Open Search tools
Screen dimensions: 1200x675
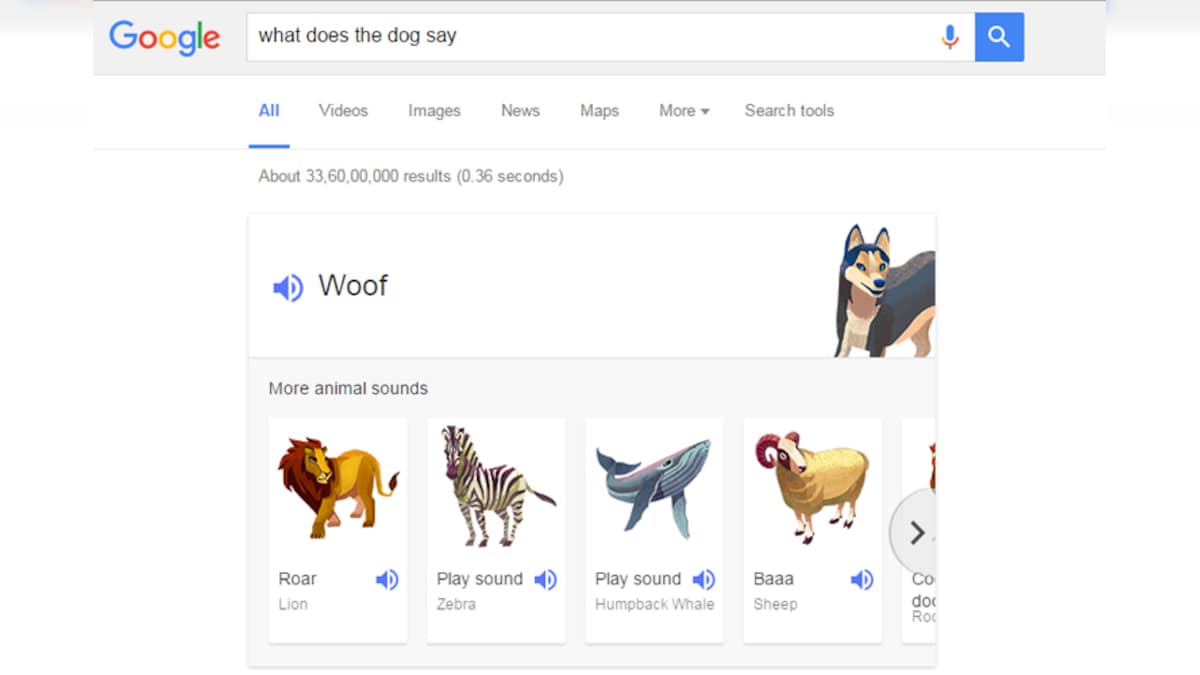(789, 111)
